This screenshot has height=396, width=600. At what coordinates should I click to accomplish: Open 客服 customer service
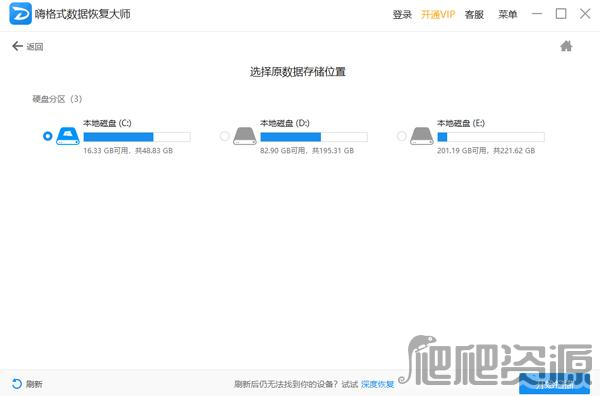pos(474,15)
